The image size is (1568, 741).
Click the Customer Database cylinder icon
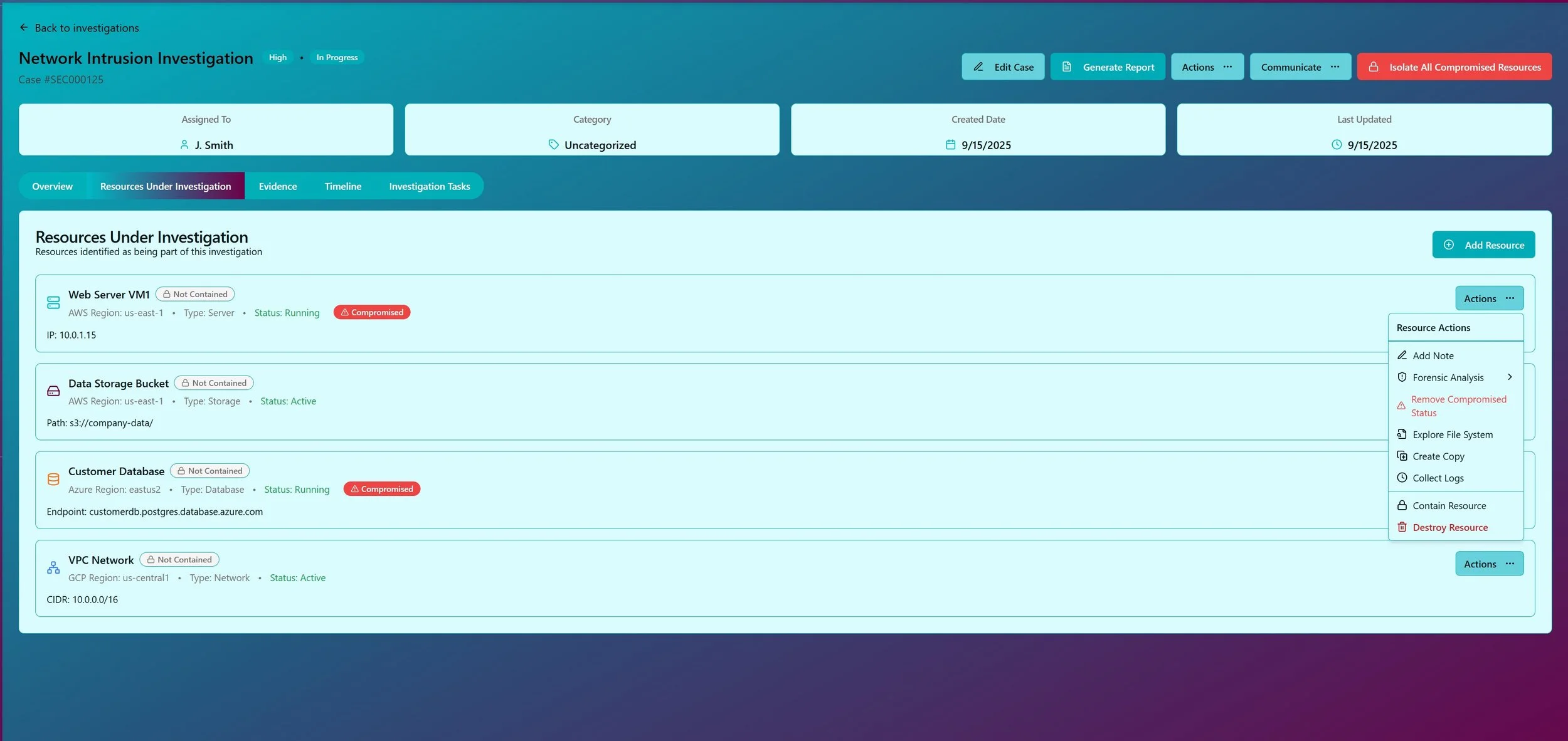53,480
